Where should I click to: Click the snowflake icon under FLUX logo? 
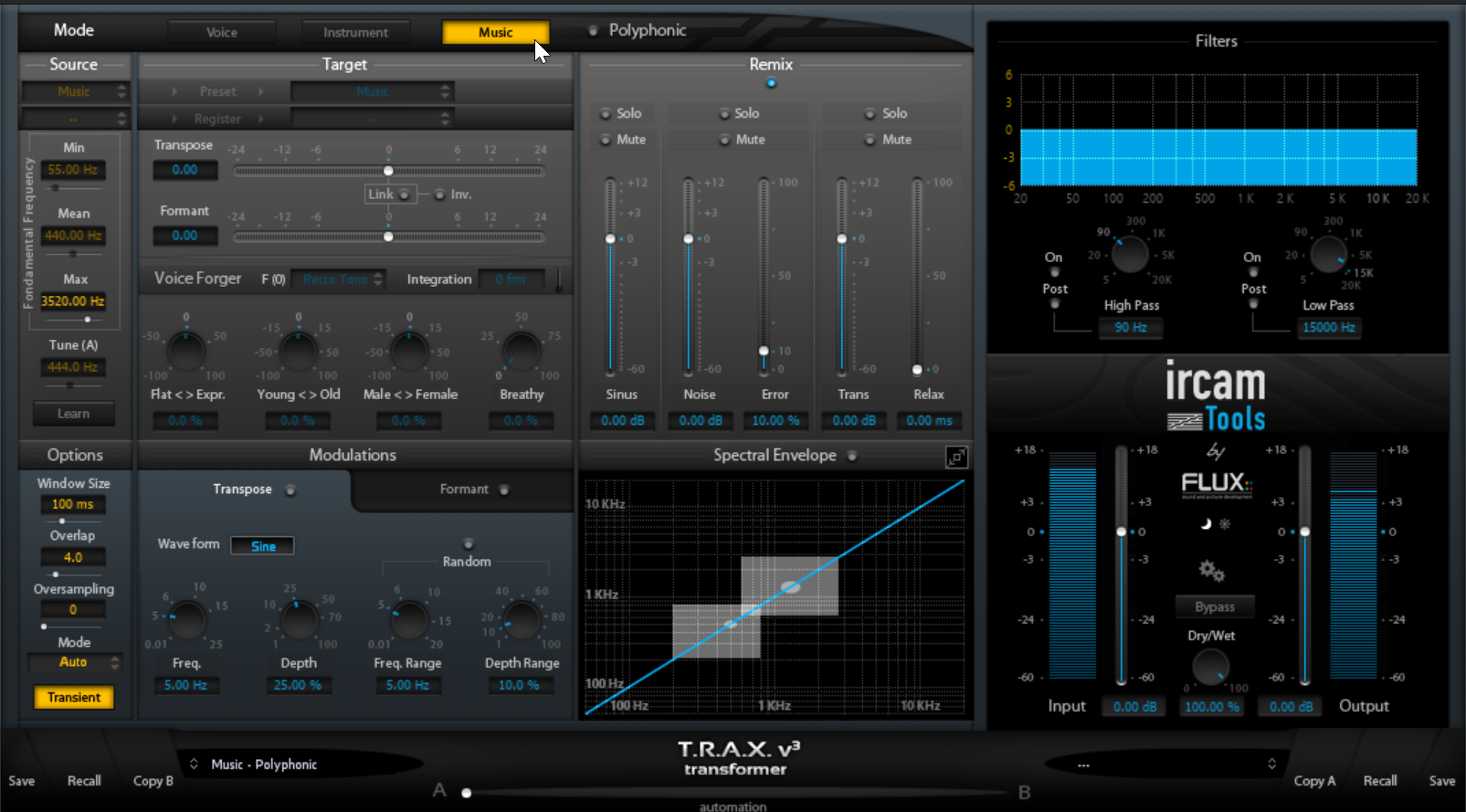pos(1225,523)
